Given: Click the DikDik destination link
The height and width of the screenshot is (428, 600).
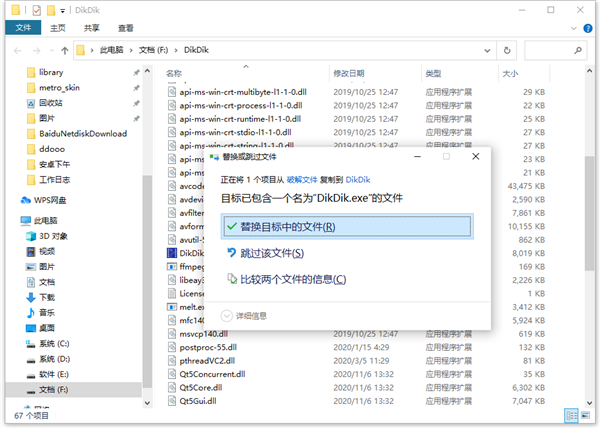Looking at the screenshot, I should pos(358,180).
